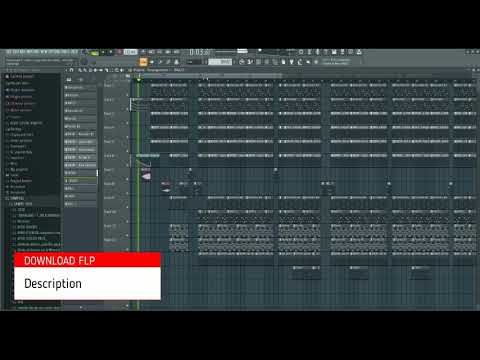The height and width of the screenshot is (360, 480).
Task: Select the playlist Draw pencil tool
Action: click(x=80, y=70)
